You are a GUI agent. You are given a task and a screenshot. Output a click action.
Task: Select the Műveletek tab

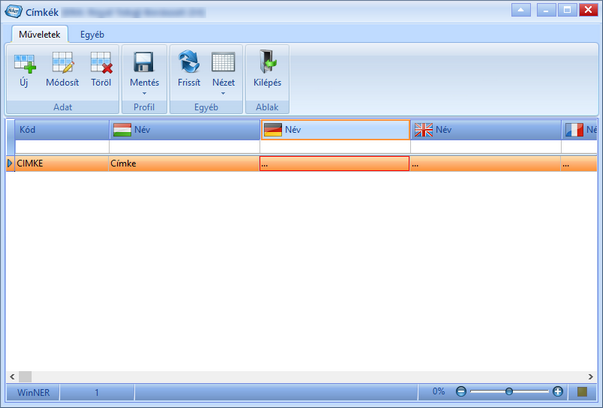[40, 35]
